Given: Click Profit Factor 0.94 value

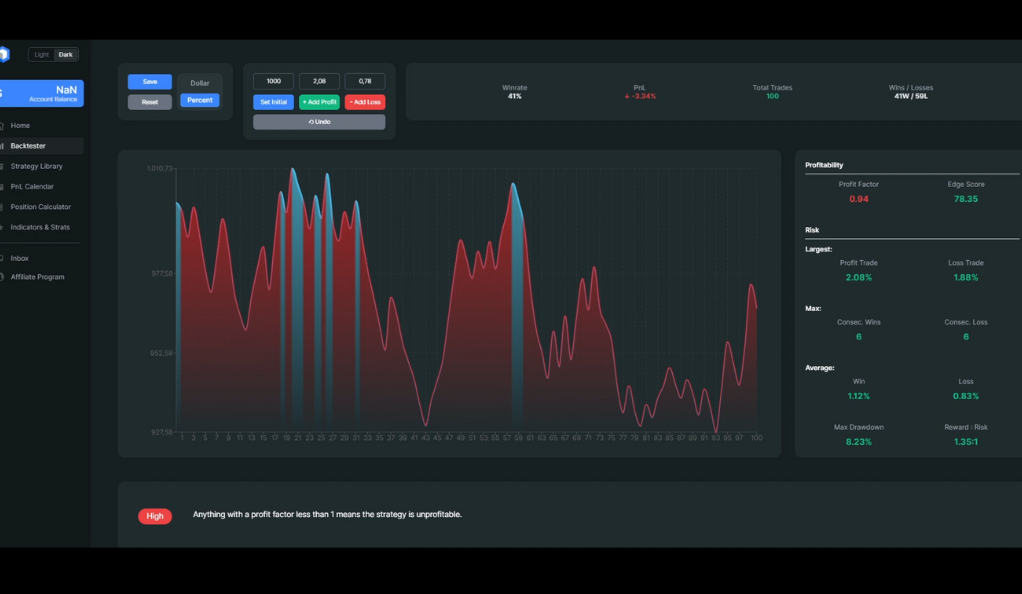Looking at the screenshot, I should (x=858, y=199).
